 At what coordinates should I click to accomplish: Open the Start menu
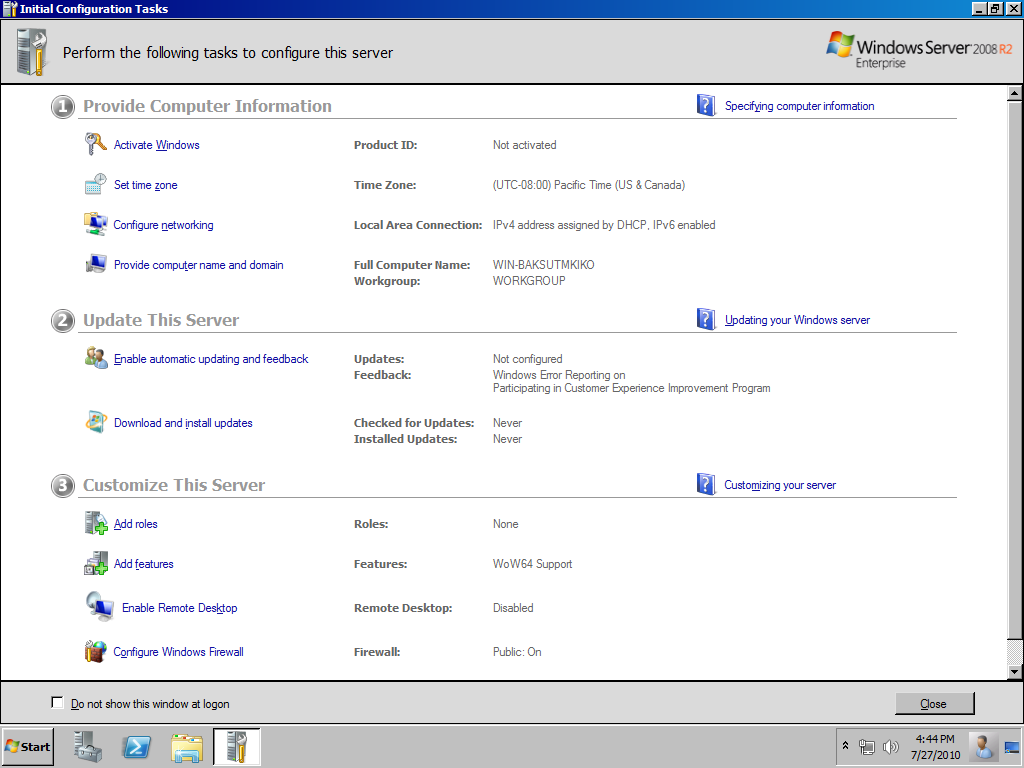point(28,747)
